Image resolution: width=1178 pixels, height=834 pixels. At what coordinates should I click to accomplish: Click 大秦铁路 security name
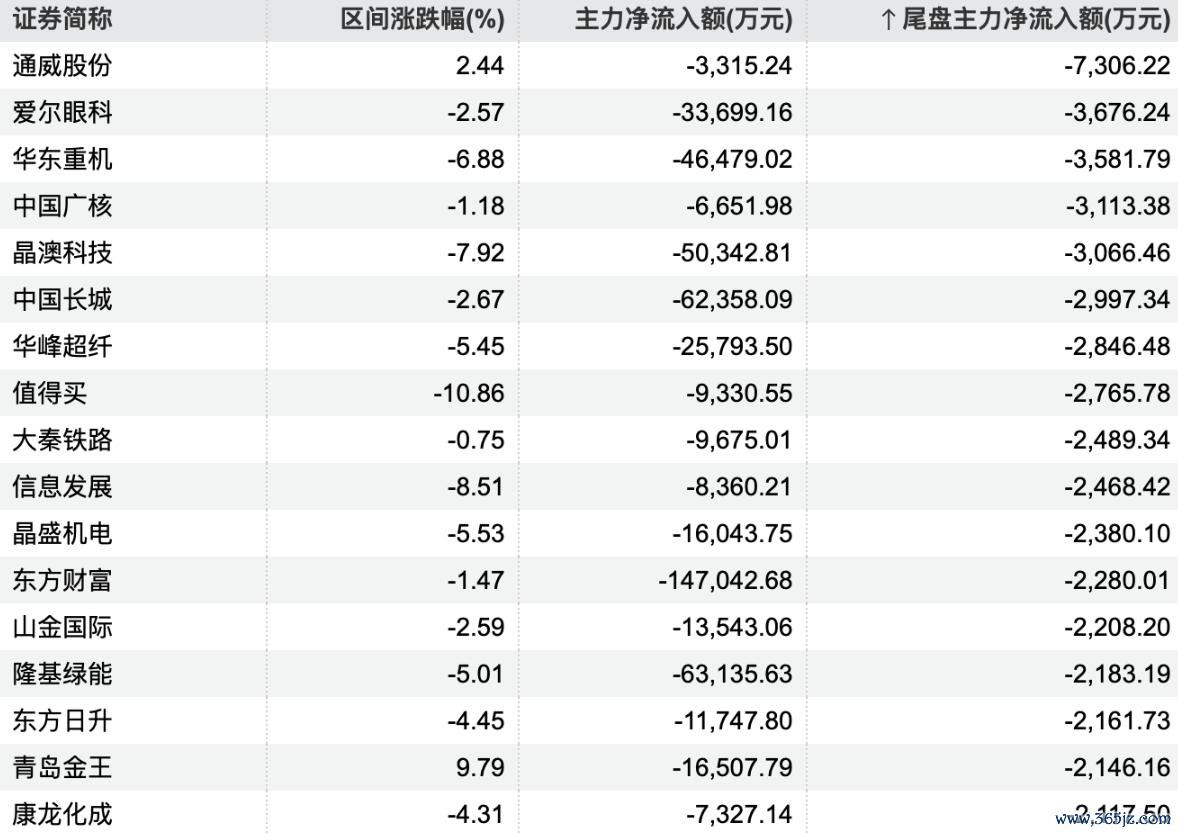coord(62,440)
